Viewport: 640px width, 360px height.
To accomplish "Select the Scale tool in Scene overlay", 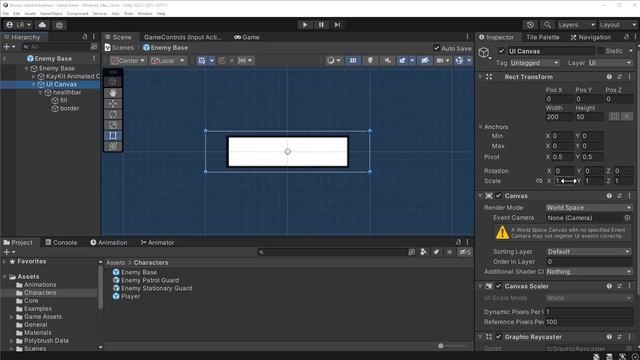I will coord(113,125).
